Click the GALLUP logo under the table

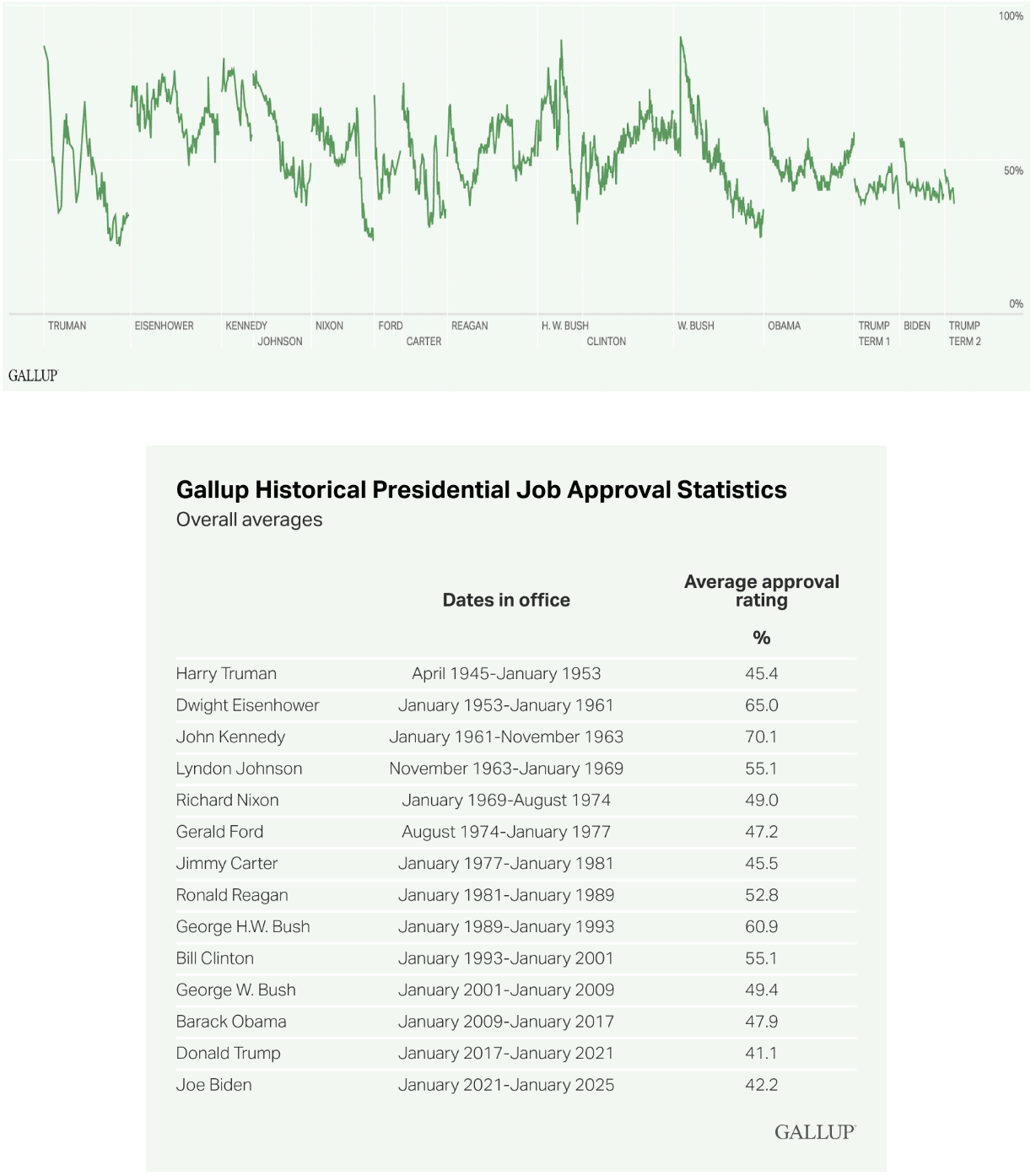tap(814, 1132)
